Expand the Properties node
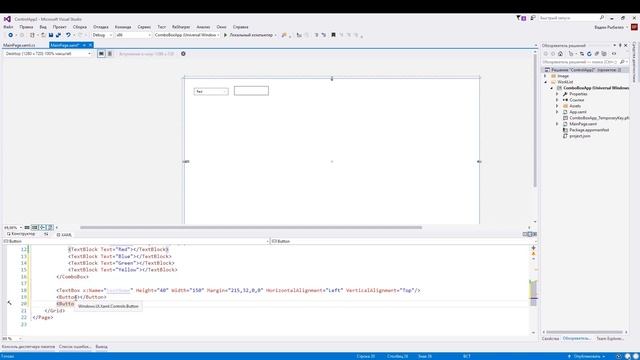The height and width of the screenshot is (360, 640). (x=557, y=94)
